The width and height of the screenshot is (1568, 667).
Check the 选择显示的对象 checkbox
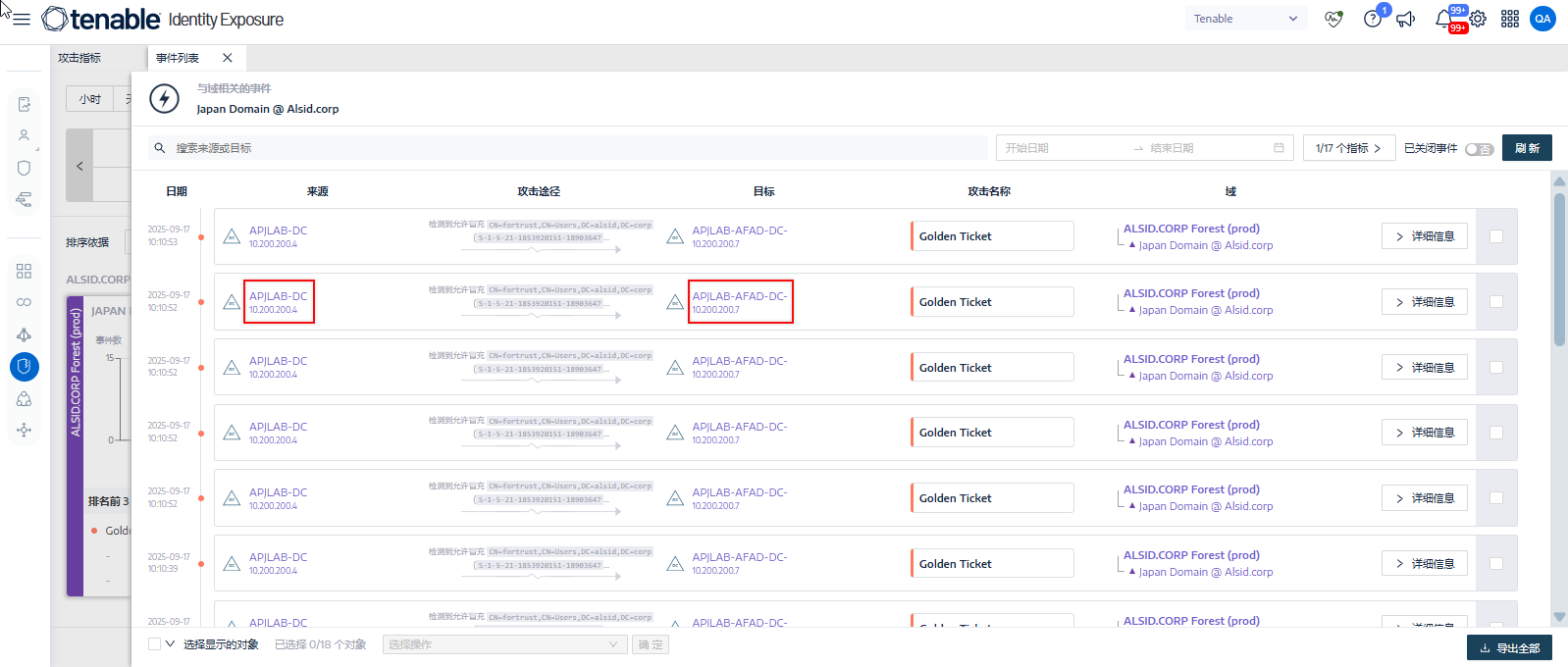click(155, 644)
